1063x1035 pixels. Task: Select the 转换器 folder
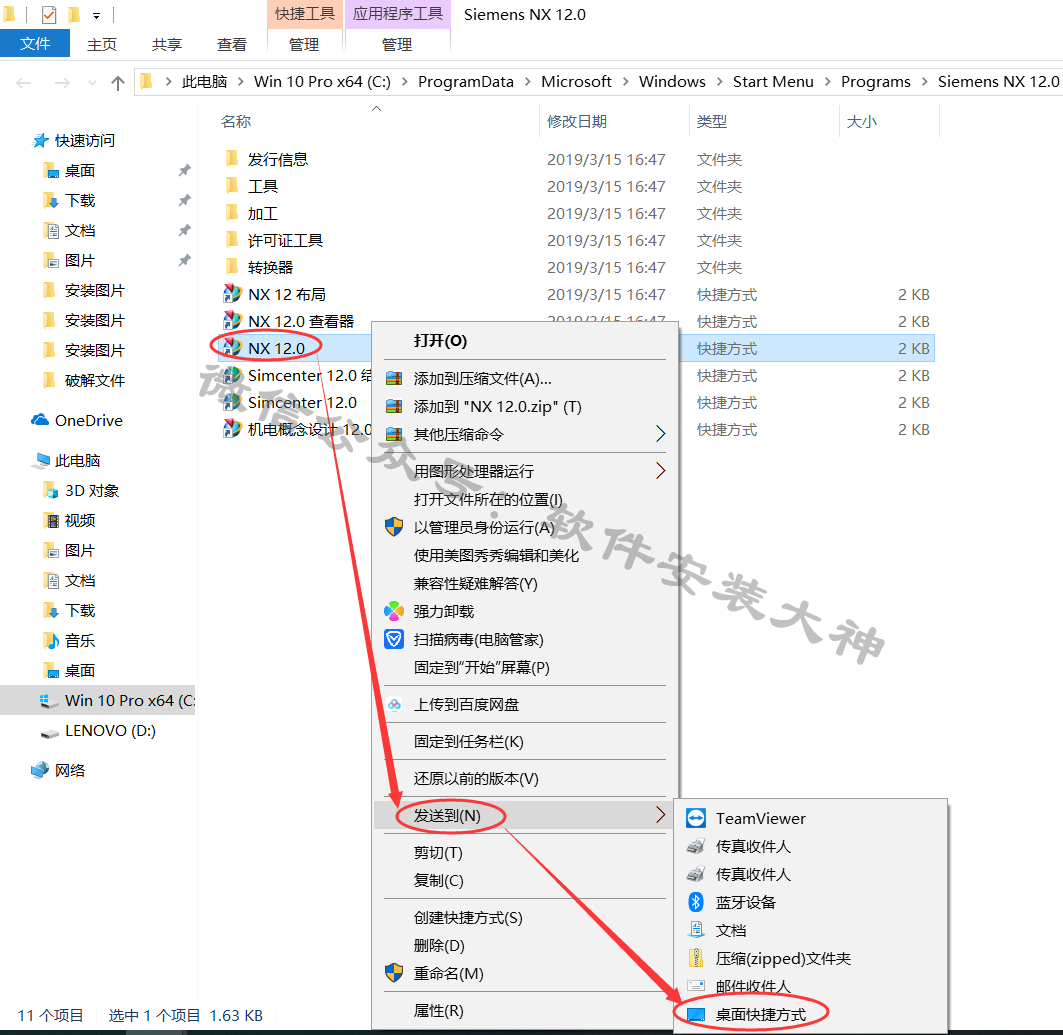click(270, 267)
